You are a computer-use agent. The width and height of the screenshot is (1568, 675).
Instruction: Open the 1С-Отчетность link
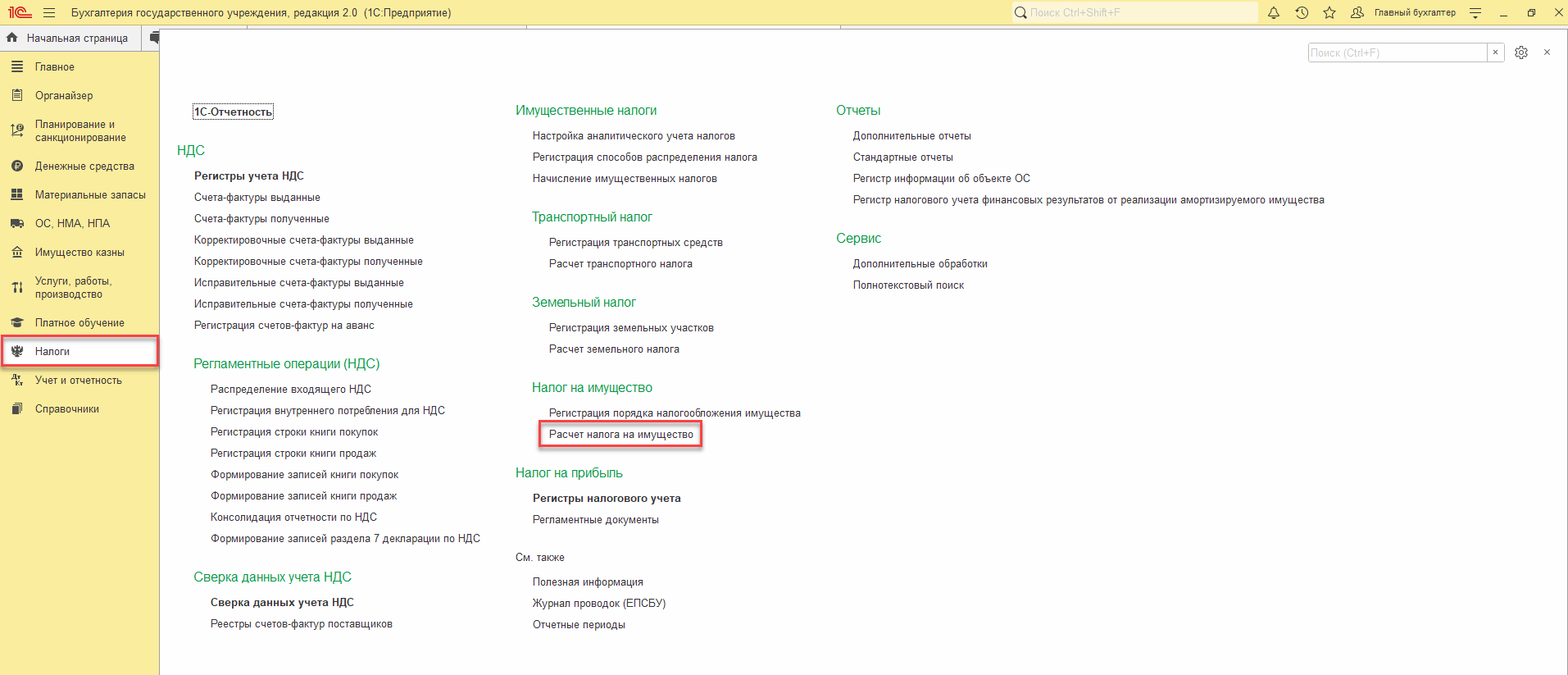coord(233,112)
